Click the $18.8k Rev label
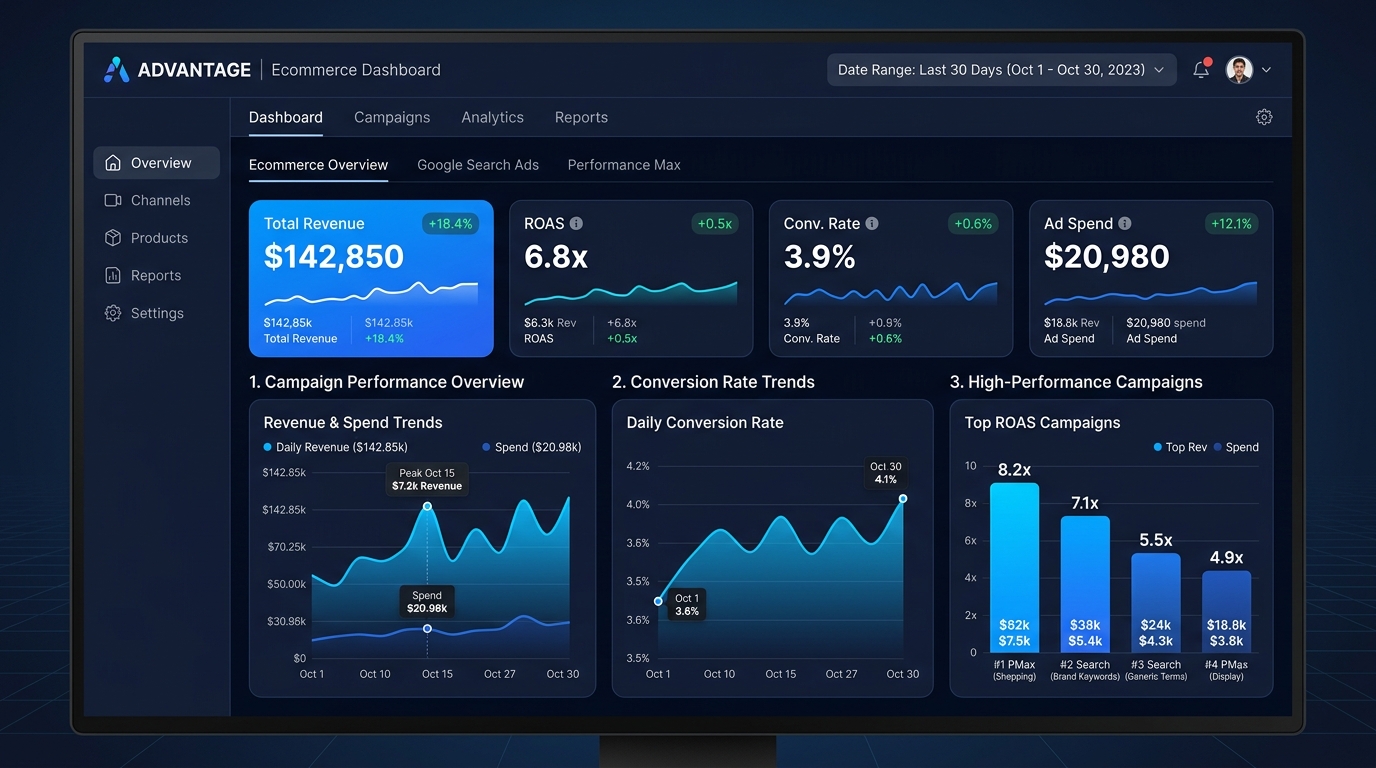Screen dimensions: 1376x768 pyautogui.click(x=1072, y=323)
